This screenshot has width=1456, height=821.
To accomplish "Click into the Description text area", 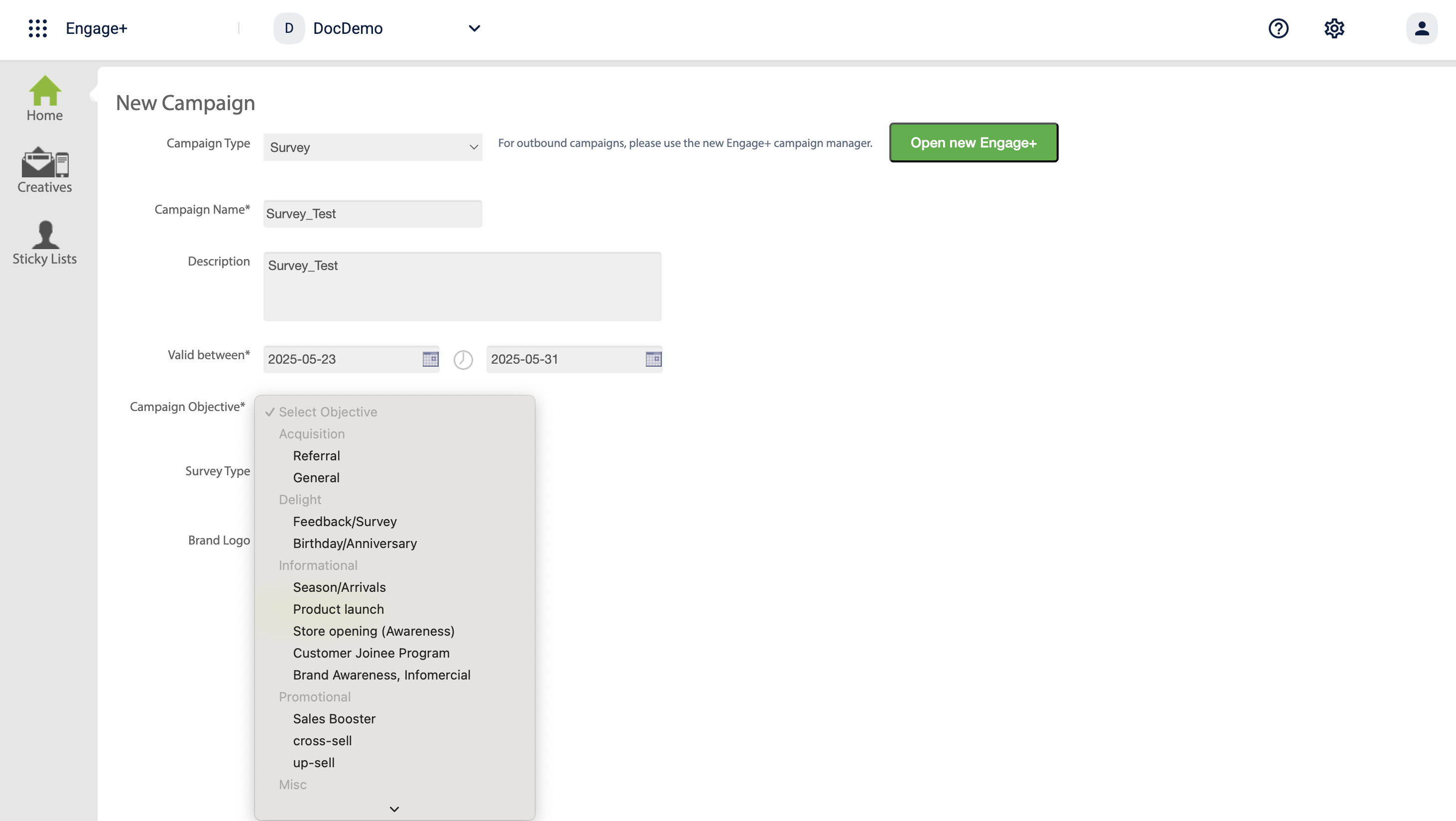I will click(462, 286).
